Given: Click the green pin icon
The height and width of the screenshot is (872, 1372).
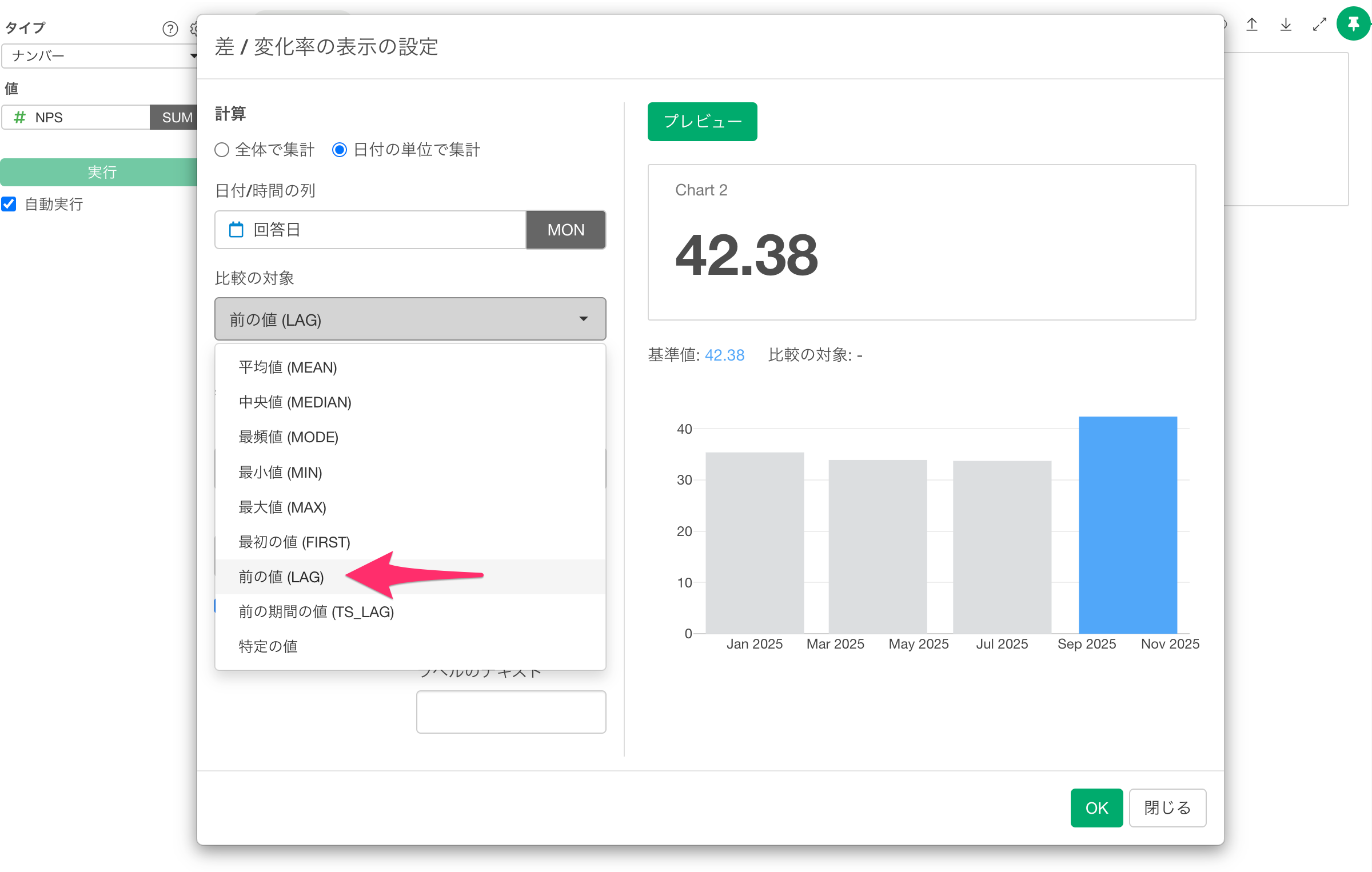Looking at the screenshot, I should pos(1353,24).
